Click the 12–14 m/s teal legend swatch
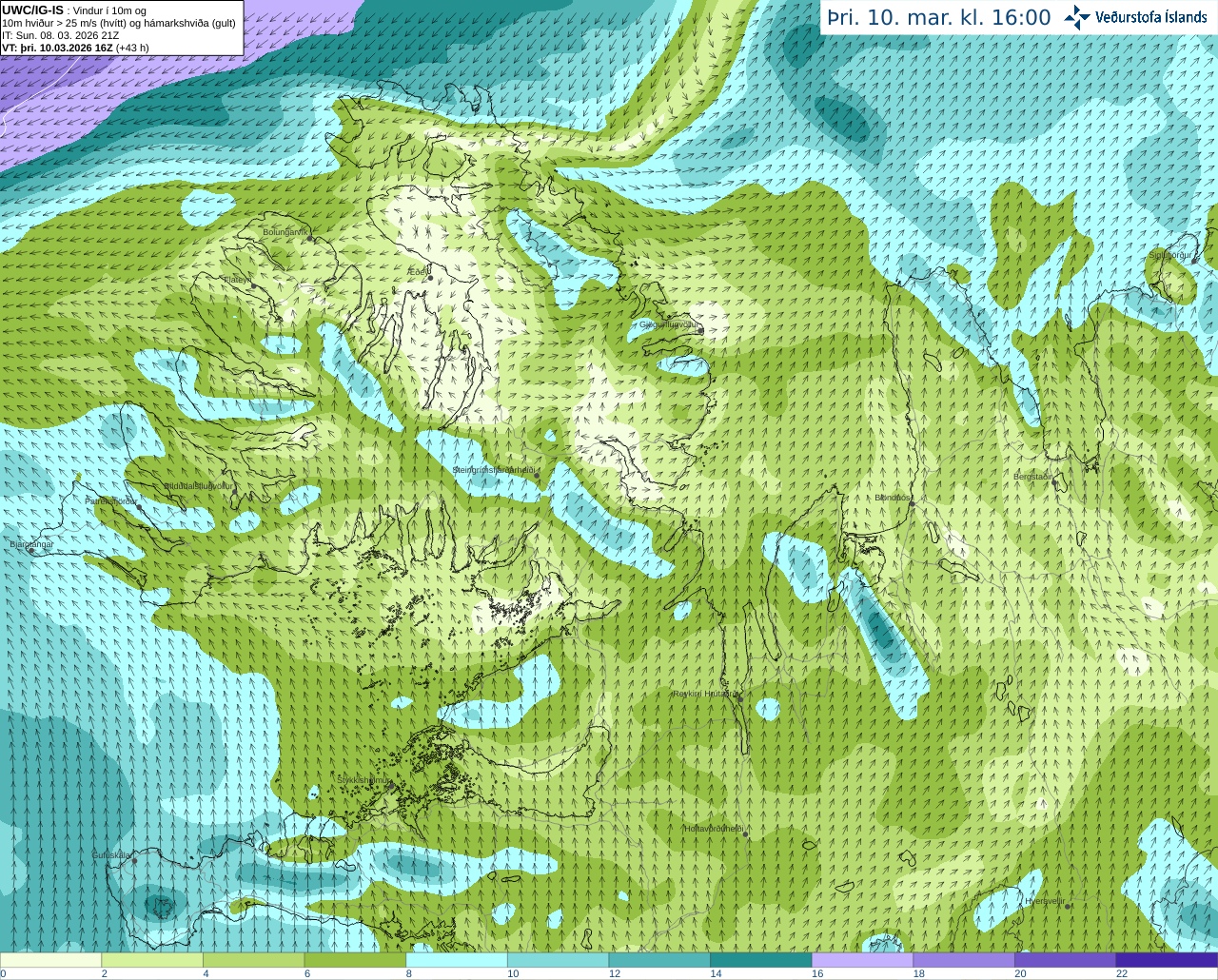This screenshot has height=980, width=1218. 659,960
